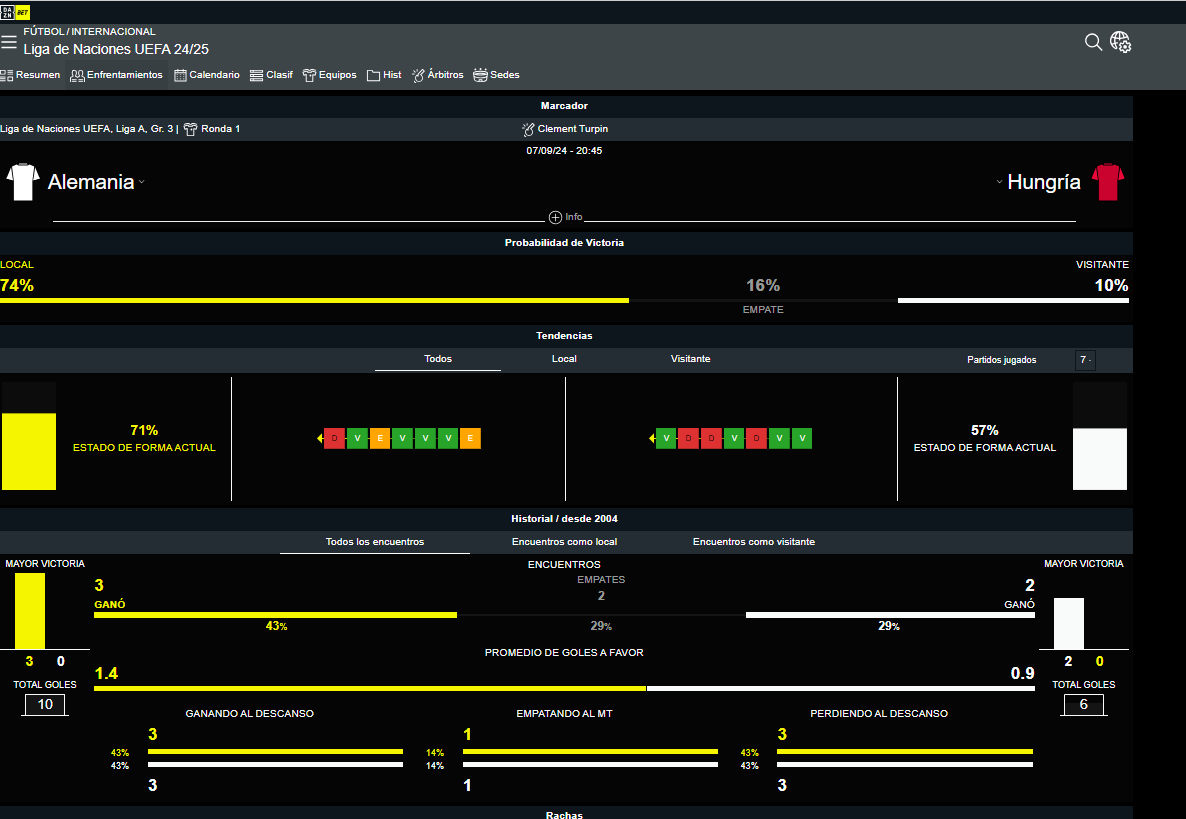Click the Germany white jersey icon
Image resolution: width=1186 pixels, height=819 pixels.
coord(22,182)
